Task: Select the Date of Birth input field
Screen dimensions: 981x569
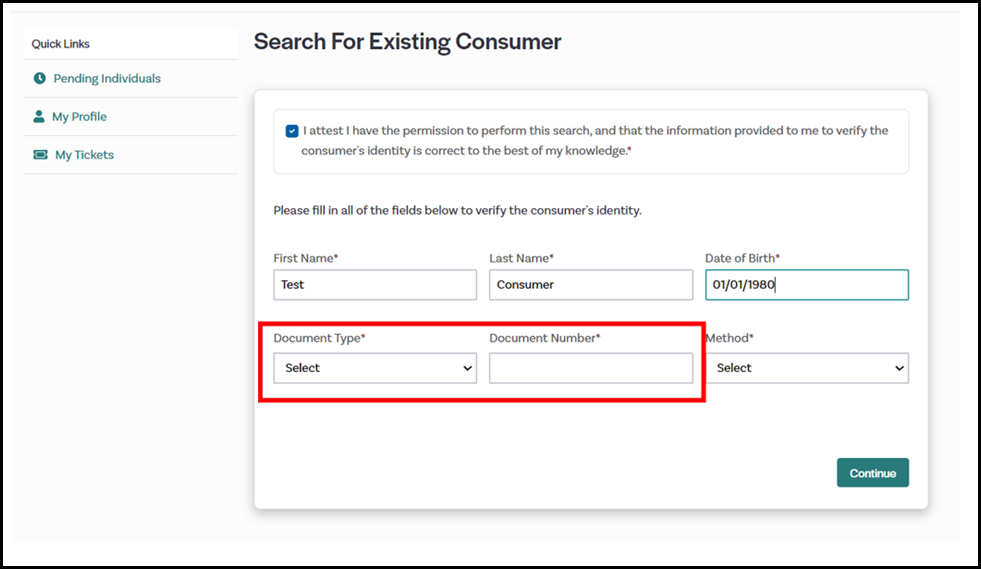Action: click(x=806, y=285)
